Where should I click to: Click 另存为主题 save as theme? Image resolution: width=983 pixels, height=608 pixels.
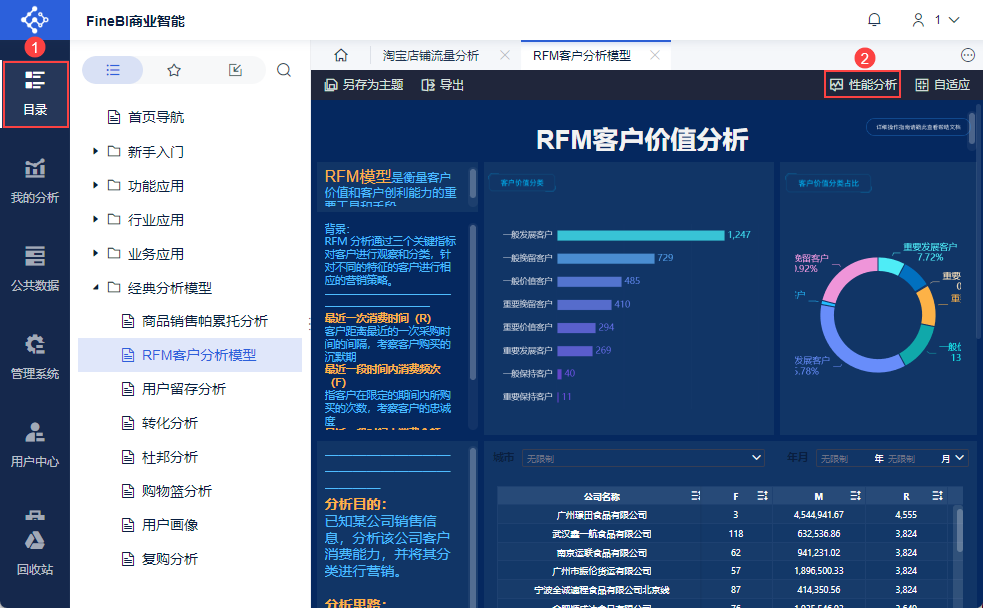click(364, 85)
